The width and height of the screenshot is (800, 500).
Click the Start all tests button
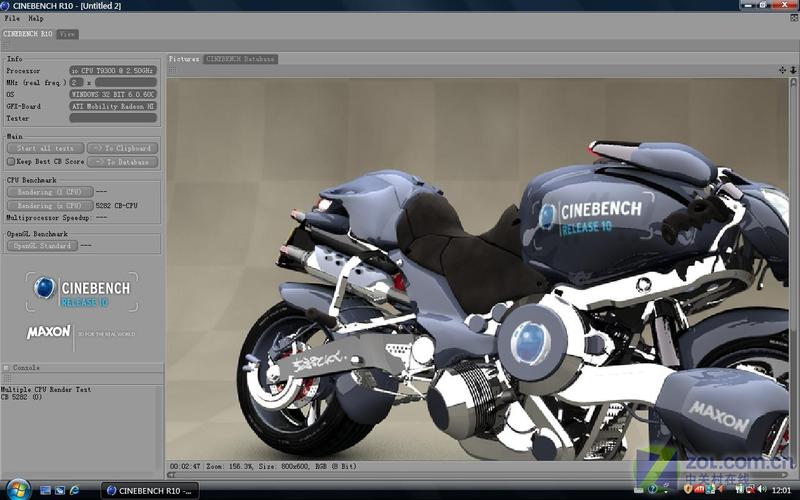[45, 148]
